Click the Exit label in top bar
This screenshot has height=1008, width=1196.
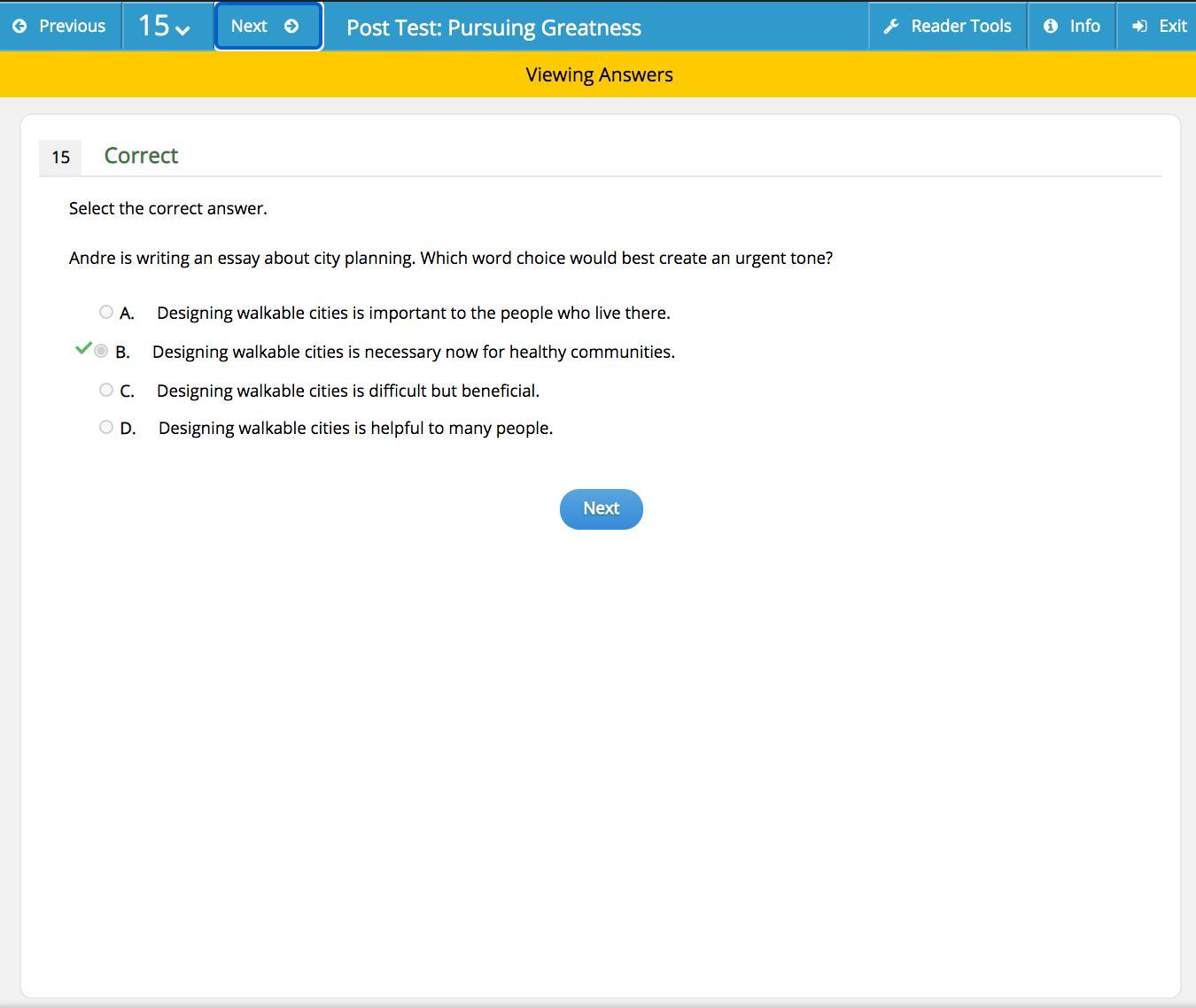1172,27
